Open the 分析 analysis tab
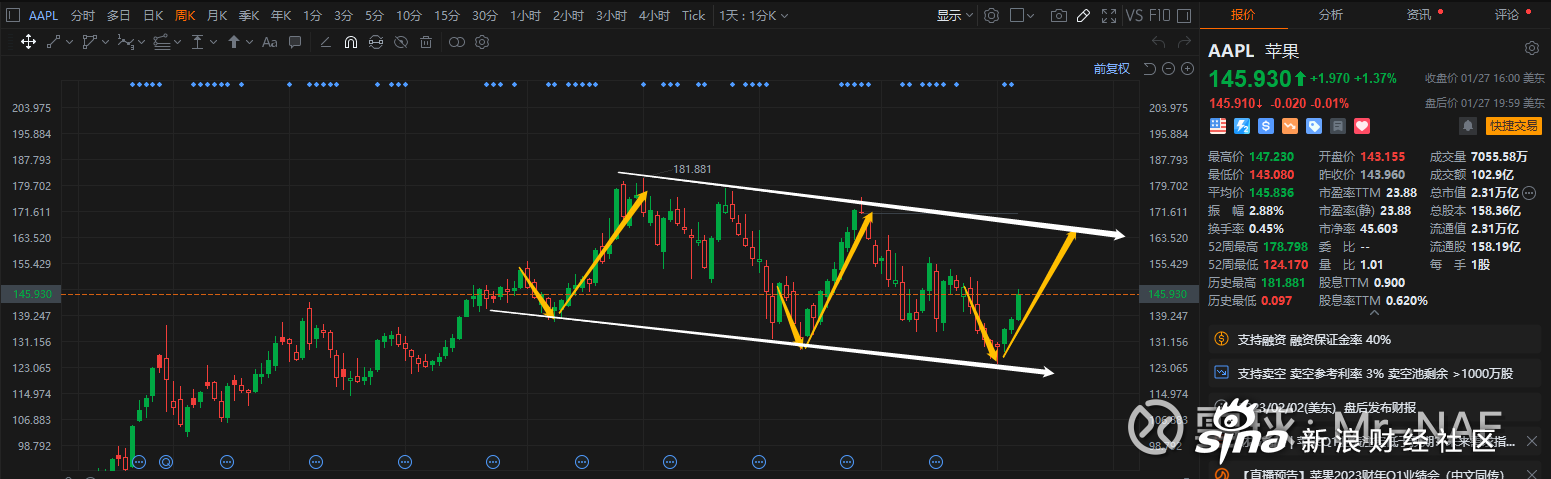1551x479 pixels. pyautogui.click(x=1330, y=15)
